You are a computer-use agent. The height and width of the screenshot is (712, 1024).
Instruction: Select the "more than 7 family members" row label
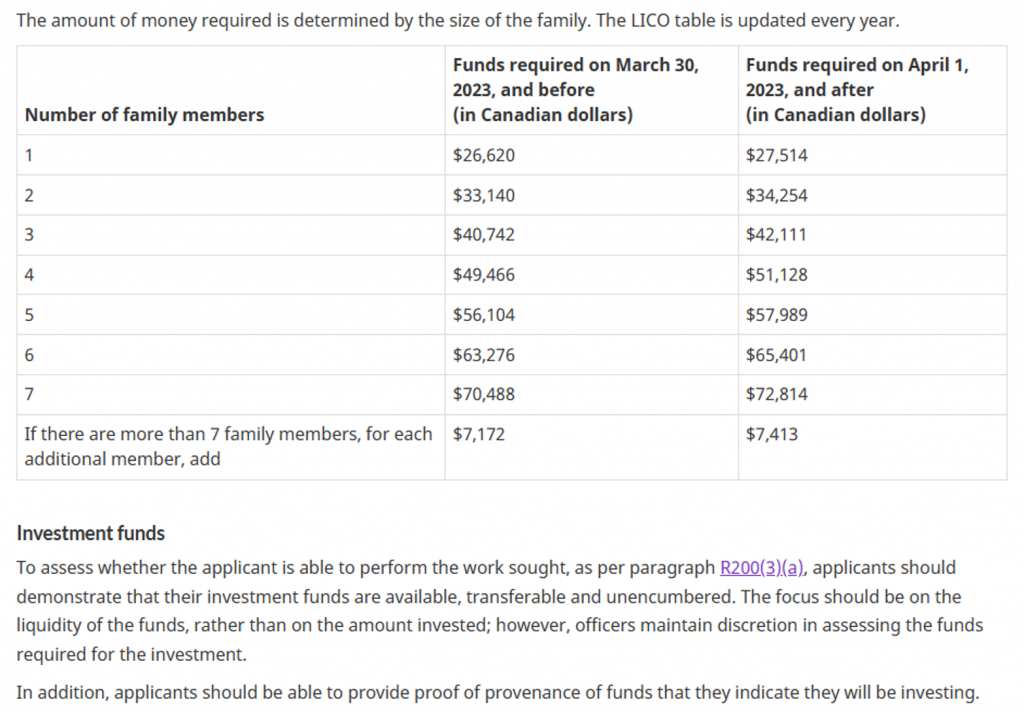(x=229, y=446)
